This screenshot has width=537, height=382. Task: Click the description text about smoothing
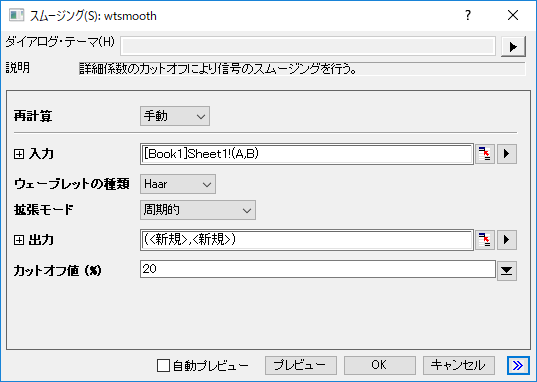[x=218, y=69]
